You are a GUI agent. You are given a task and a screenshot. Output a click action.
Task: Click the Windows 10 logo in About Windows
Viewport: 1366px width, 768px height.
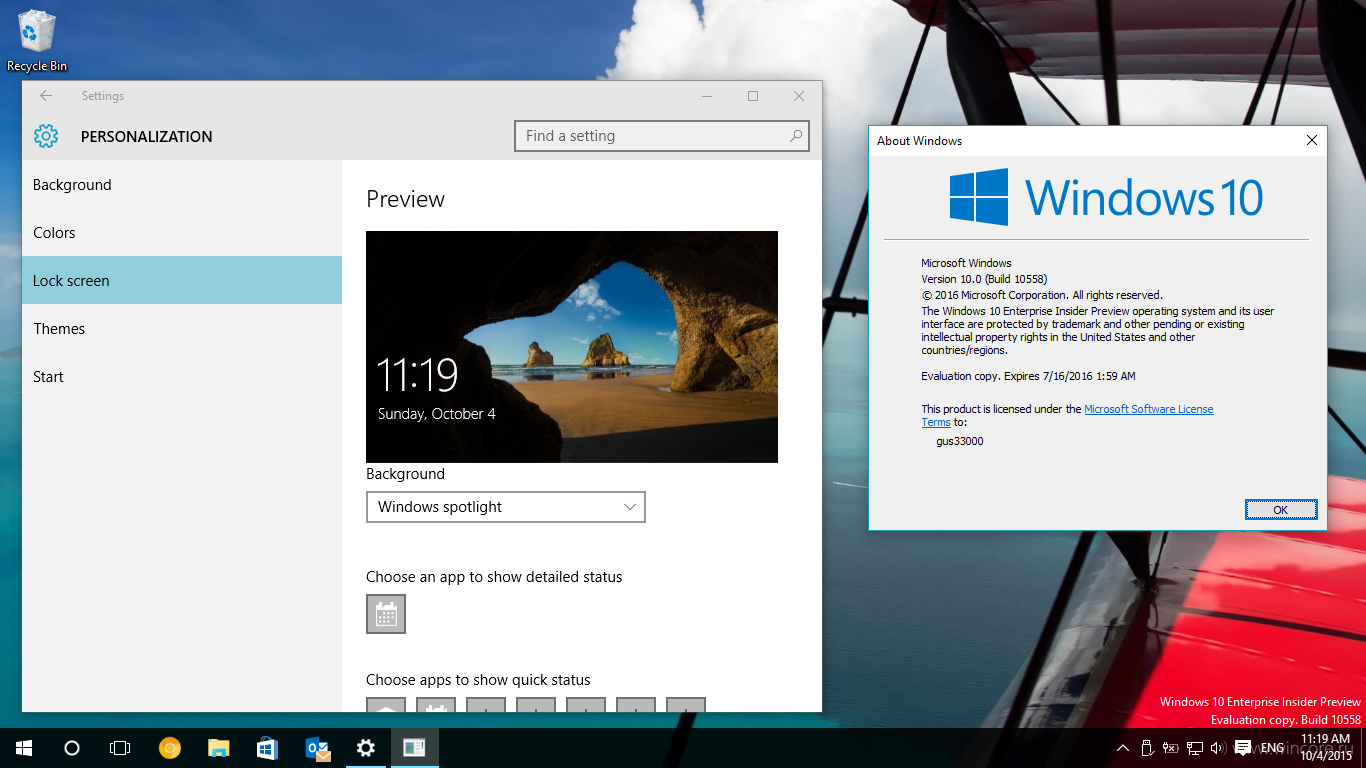point(1106,197)
